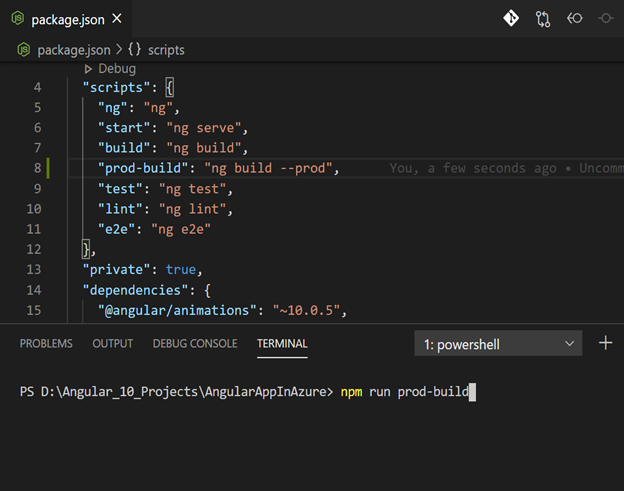The image size is (624, 491).
Task: Add a new terminal with the plus icon
Action: [x=605, y=343]
